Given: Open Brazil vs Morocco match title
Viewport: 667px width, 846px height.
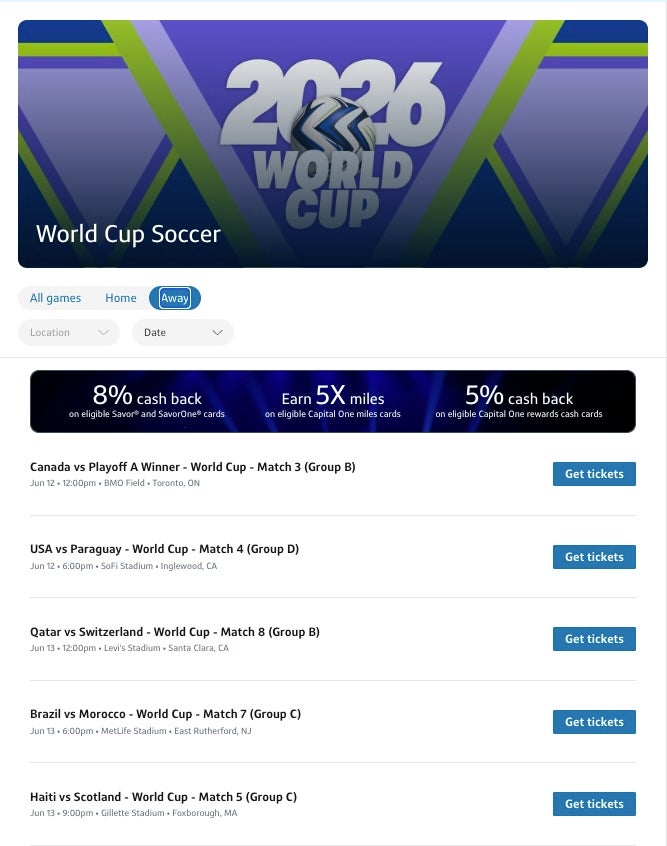Looking at the screenshot, I should pos(166,714).
